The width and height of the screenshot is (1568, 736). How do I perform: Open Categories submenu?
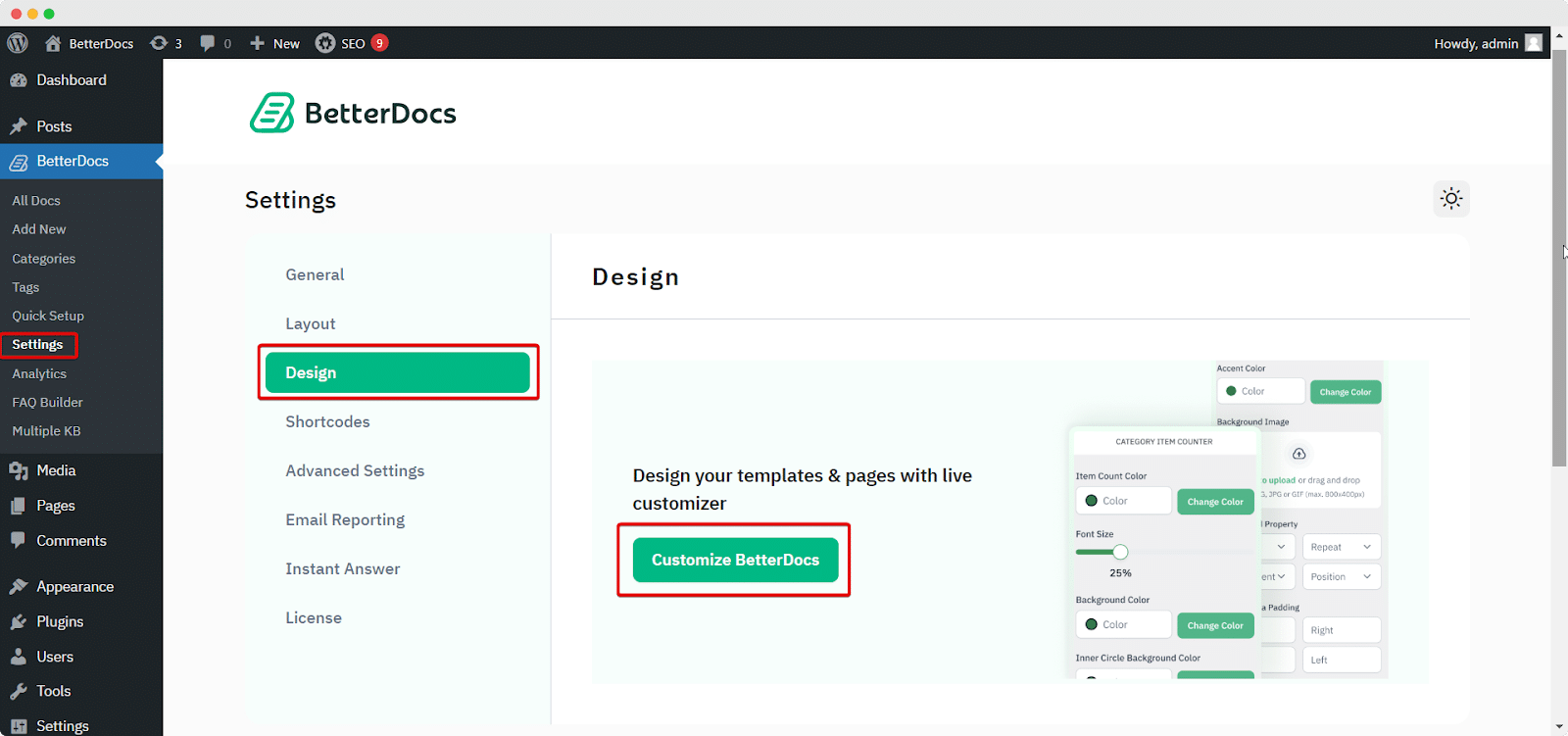[44, 259]
